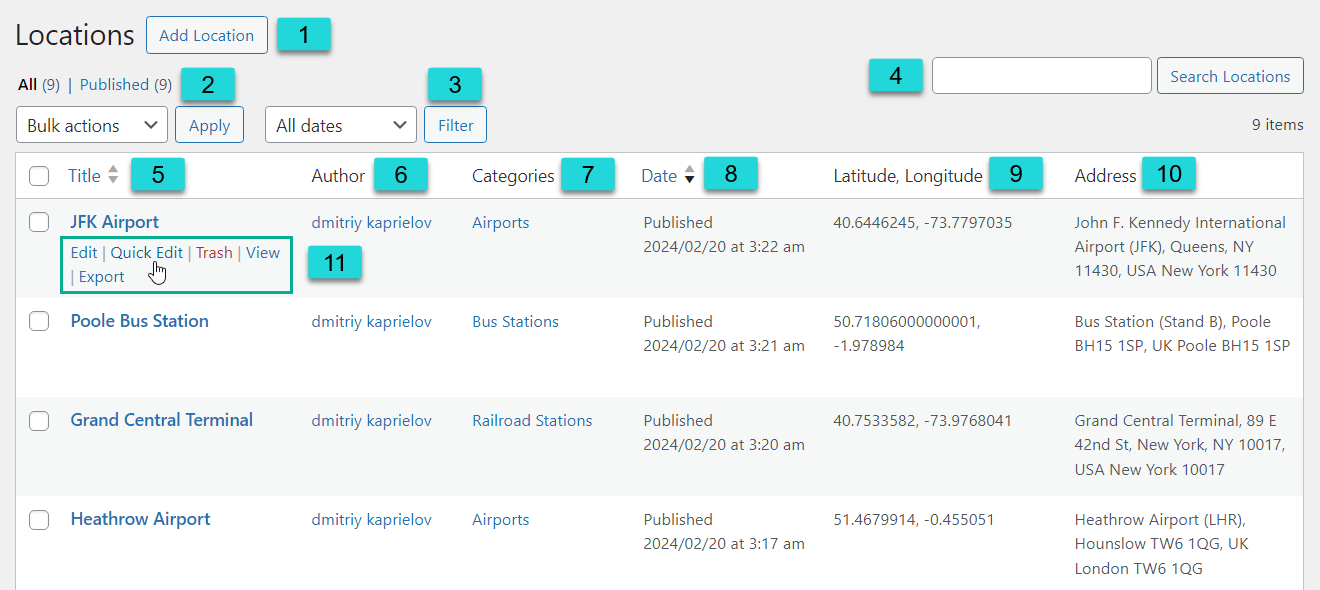
Task: Click the Poole Bus Station coordinates text
Action: point(907,333)
